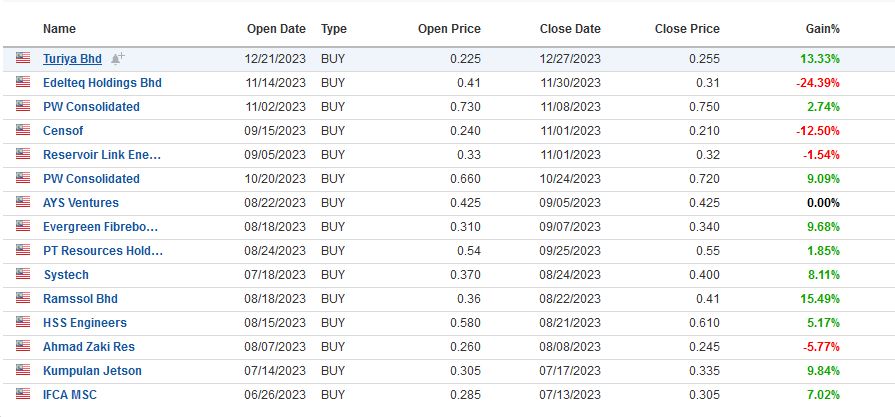This screenshot has width=895, height=417.
Task: Open the Edelteq Holdings Bhd link
Action: (102, 83)
